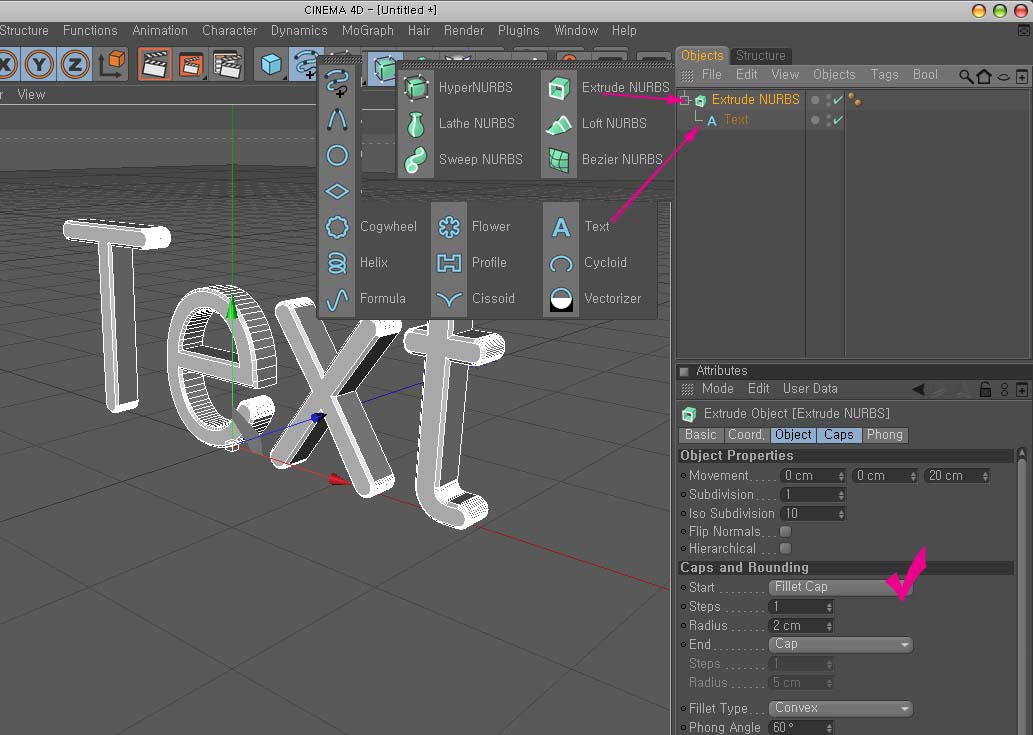Click the NURBS objects toolbar icon
The height and width of the screenshot is (735, 1033).
pos(382,66)
